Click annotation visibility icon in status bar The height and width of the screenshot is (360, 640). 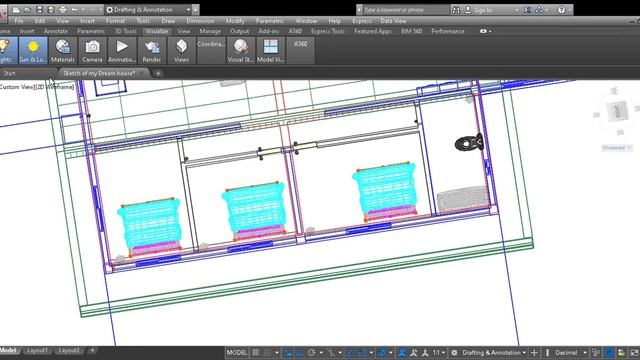click(x=402, y=353)
